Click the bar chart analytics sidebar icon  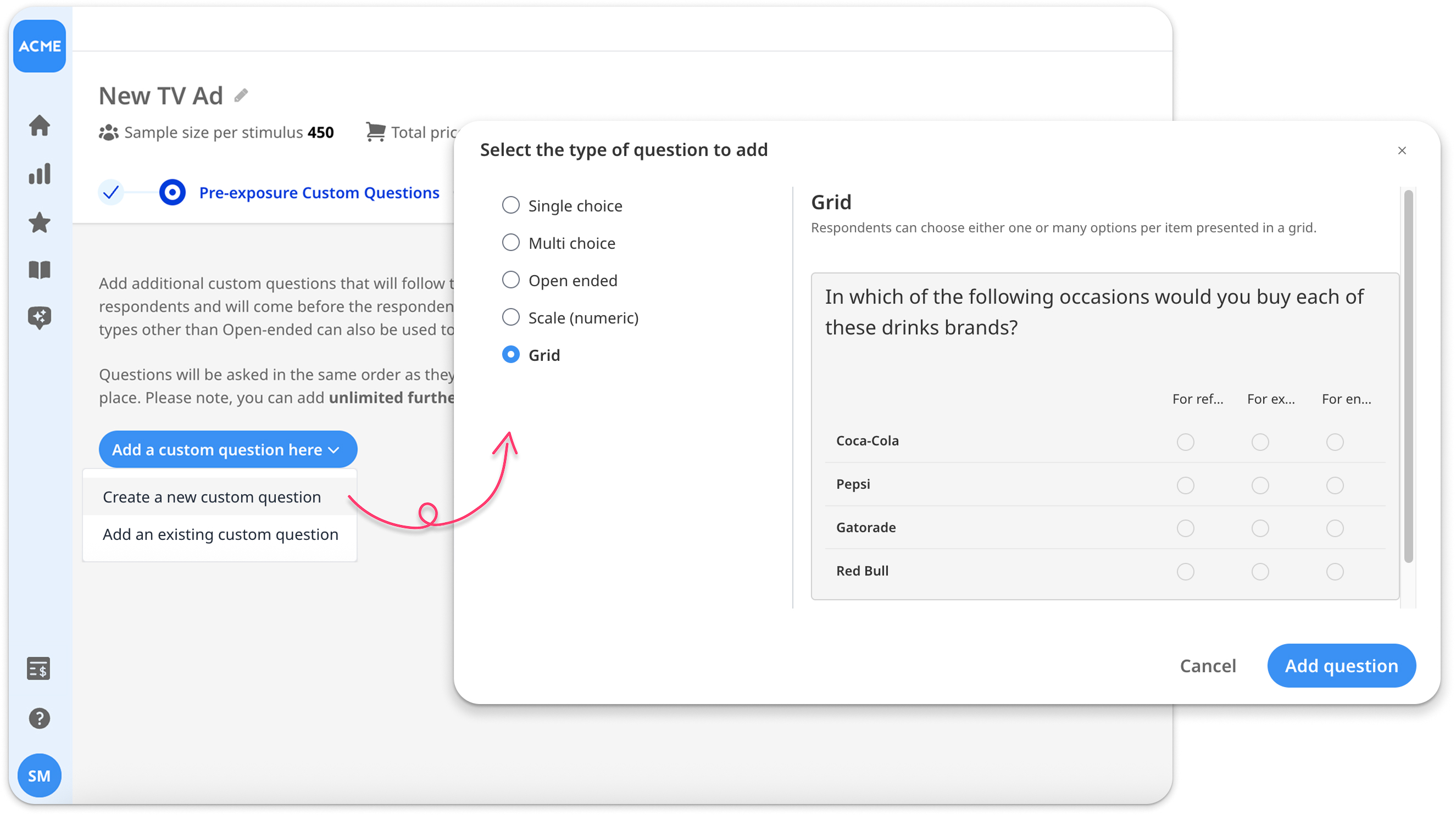click(x=39, y=174)
